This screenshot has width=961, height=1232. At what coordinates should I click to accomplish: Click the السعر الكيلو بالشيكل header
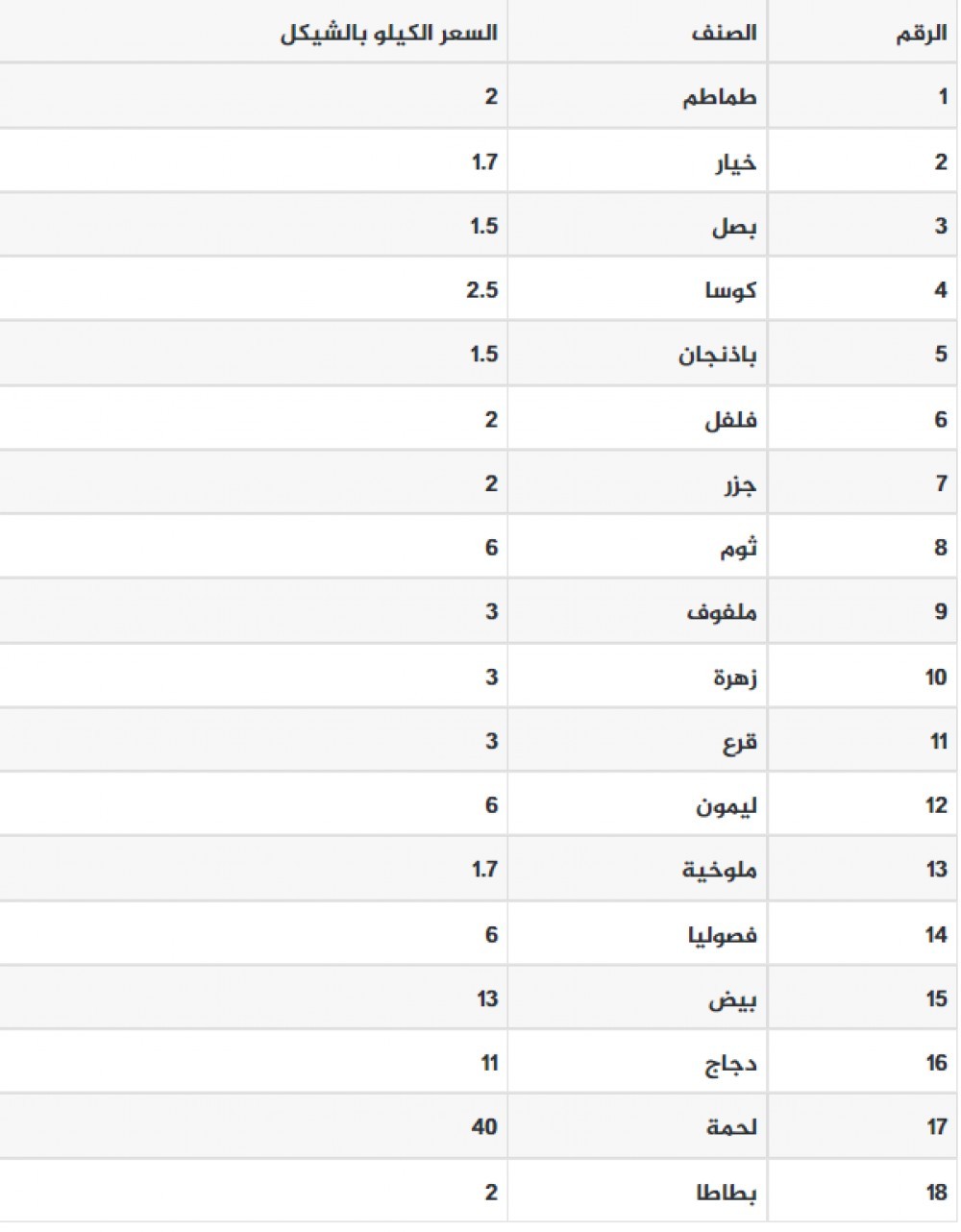pos(388,33)
